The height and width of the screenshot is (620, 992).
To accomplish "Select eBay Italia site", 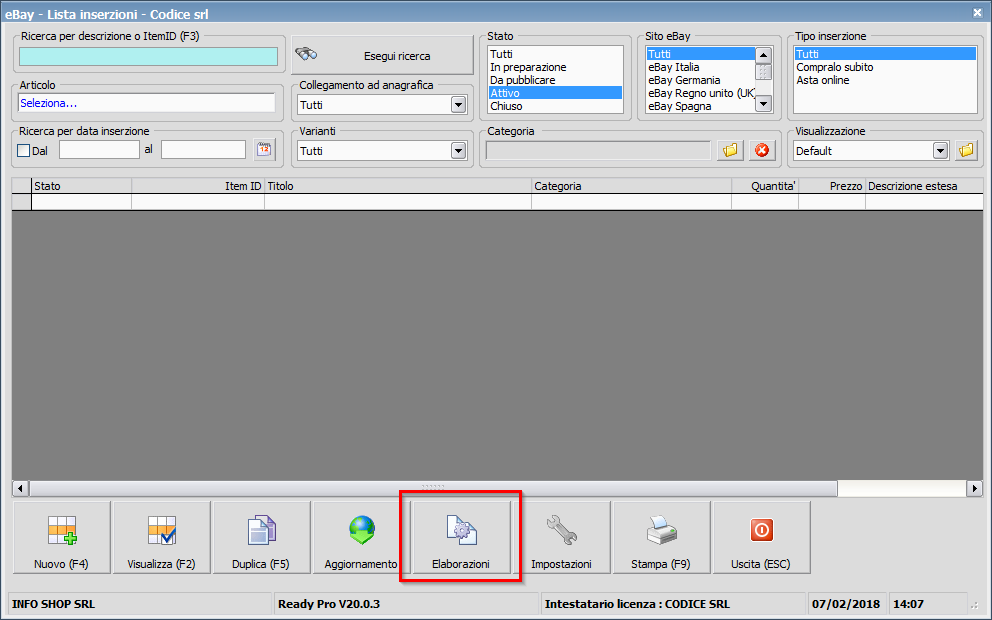I will (x=700, y=67).
